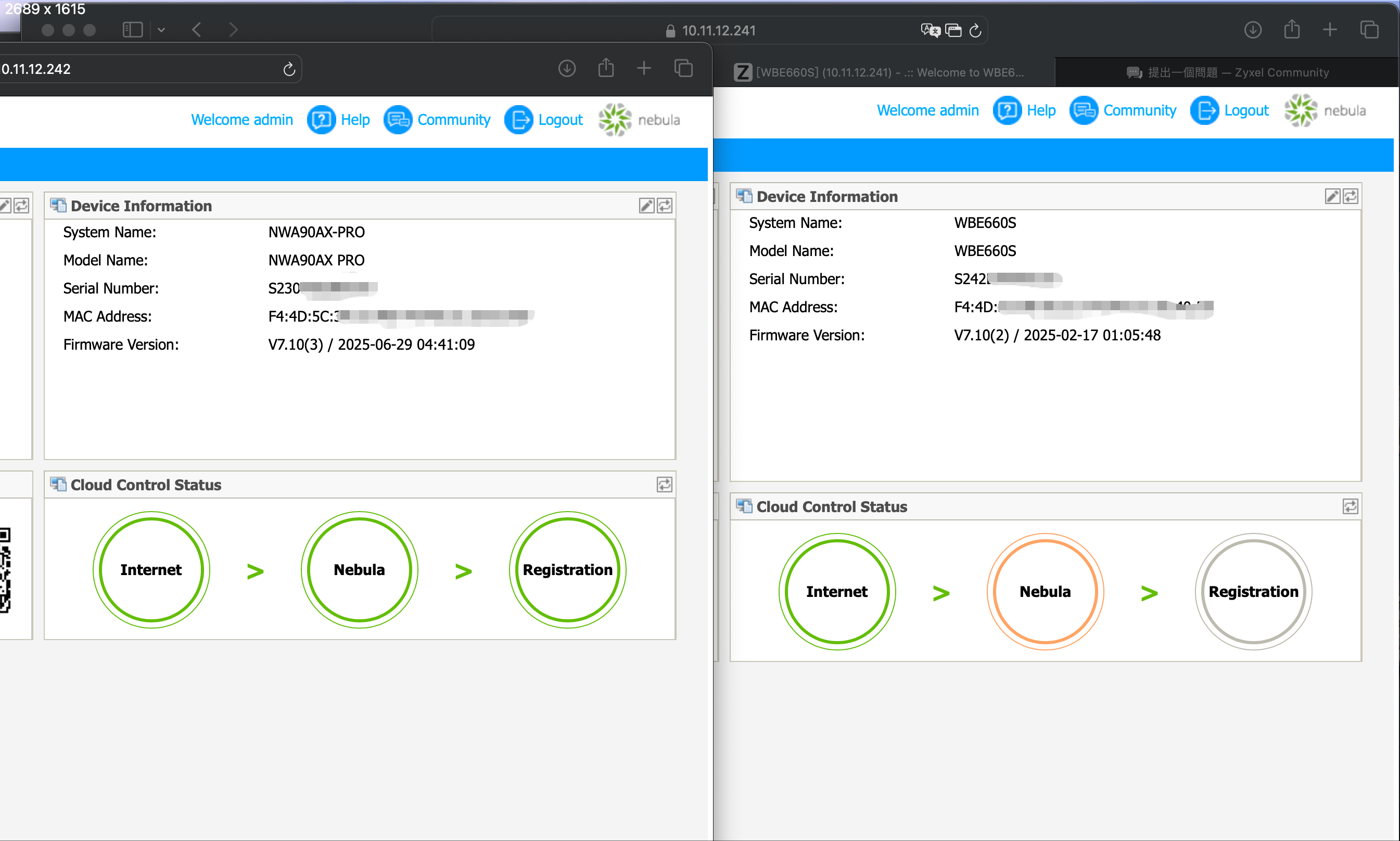Click Community icon in WBE660S window

[x=1084, y=110]
